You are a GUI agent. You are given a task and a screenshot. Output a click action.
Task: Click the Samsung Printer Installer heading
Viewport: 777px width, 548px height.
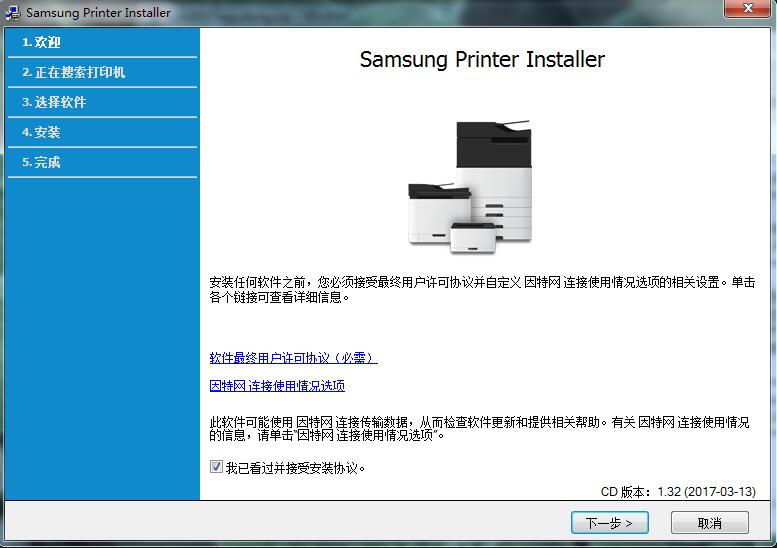[482, 59]
